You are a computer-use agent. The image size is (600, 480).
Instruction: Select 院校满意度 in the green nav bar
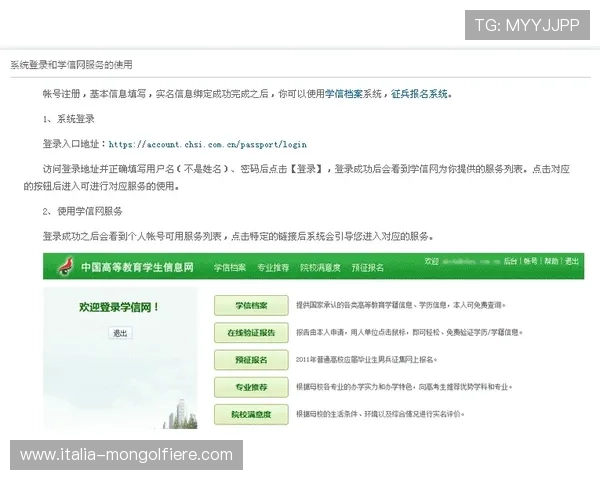coord(320,268)
